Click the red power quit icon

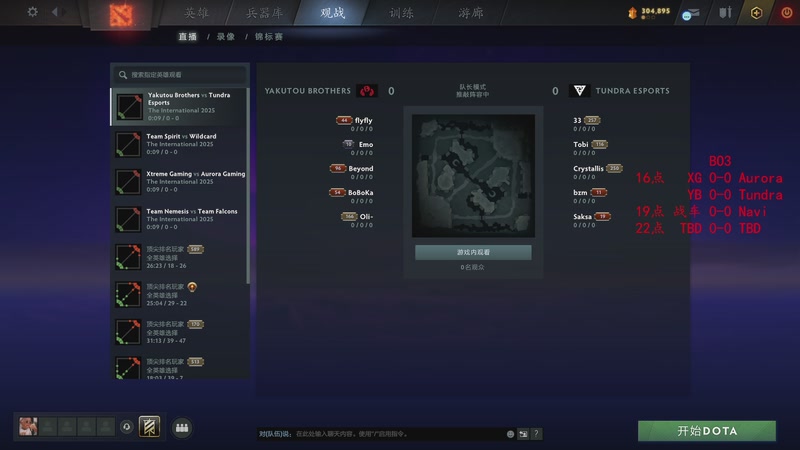coord(786,13)
